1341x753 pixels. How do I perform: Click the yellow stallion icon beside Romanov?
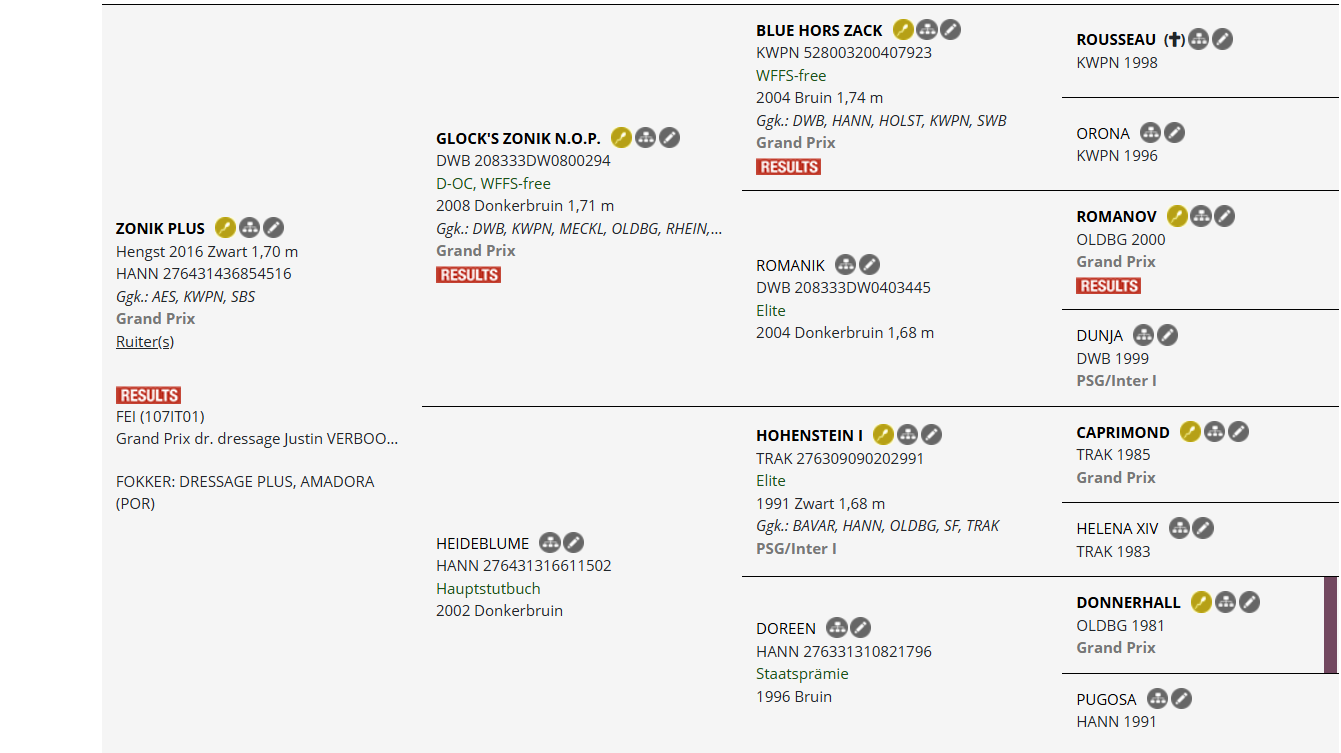pyautogui.click(x=1177, y=216)
